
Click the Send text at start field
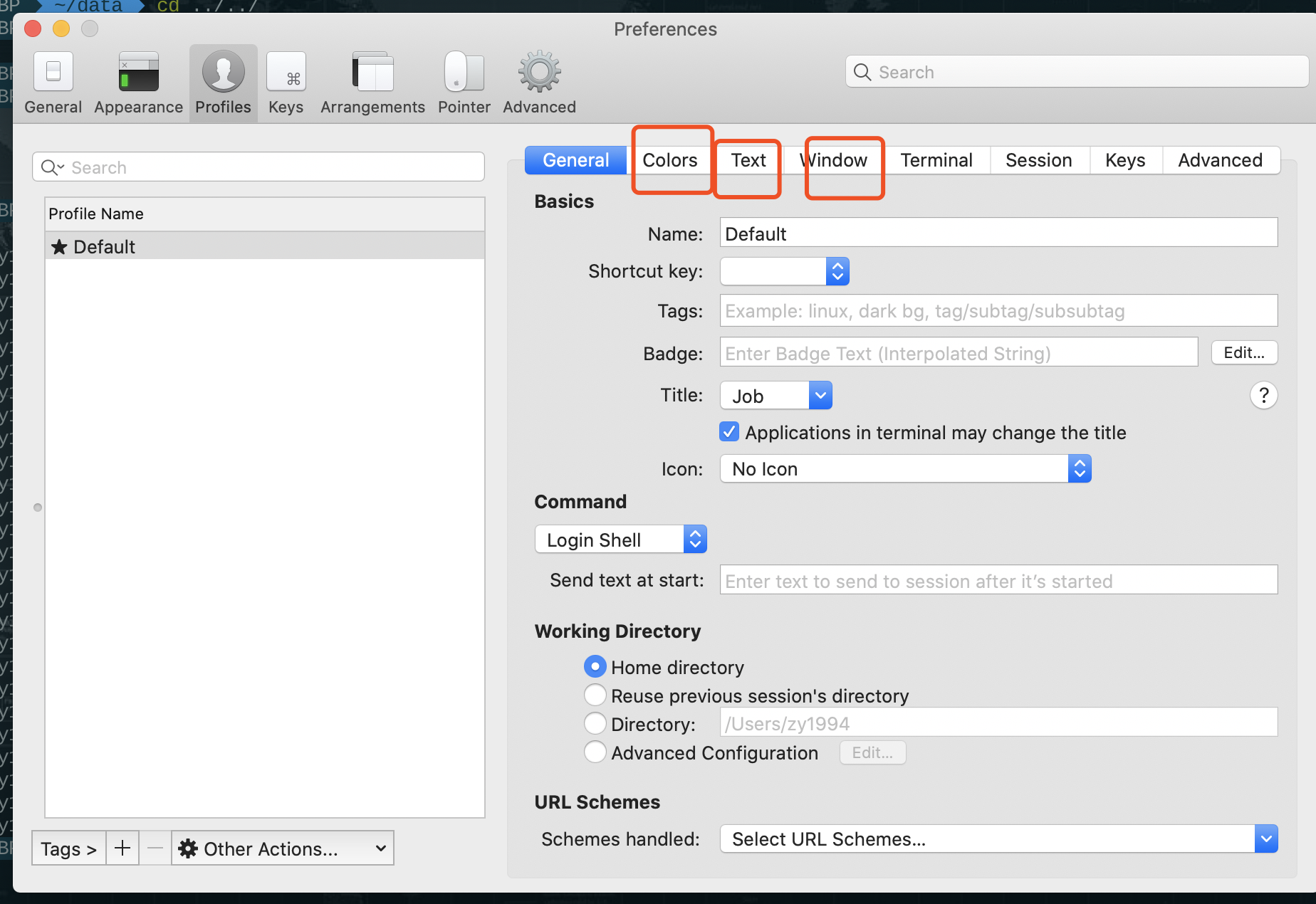998,580
